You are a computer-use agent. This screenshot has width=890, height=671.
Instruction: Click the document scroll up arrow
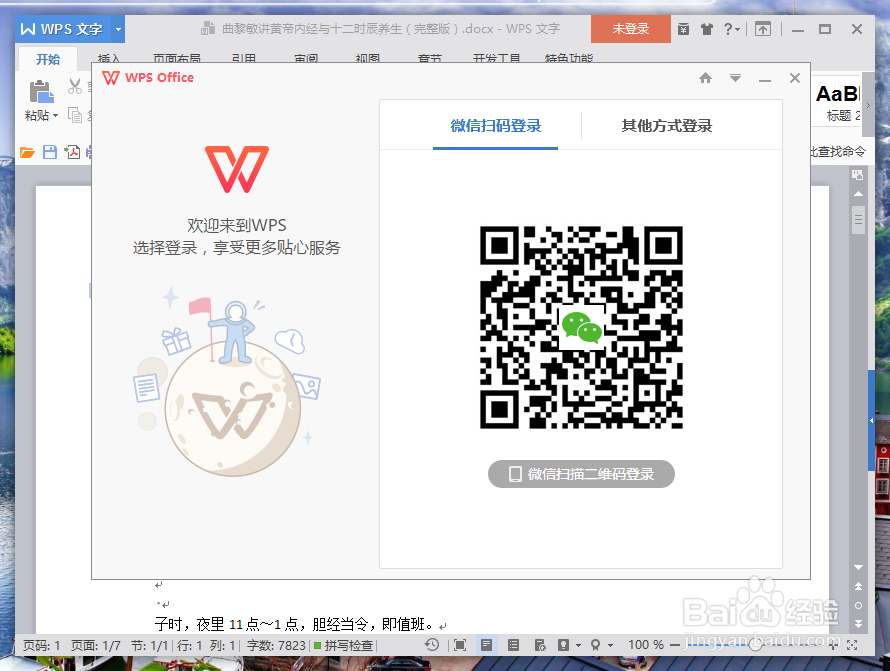point(858,194)
